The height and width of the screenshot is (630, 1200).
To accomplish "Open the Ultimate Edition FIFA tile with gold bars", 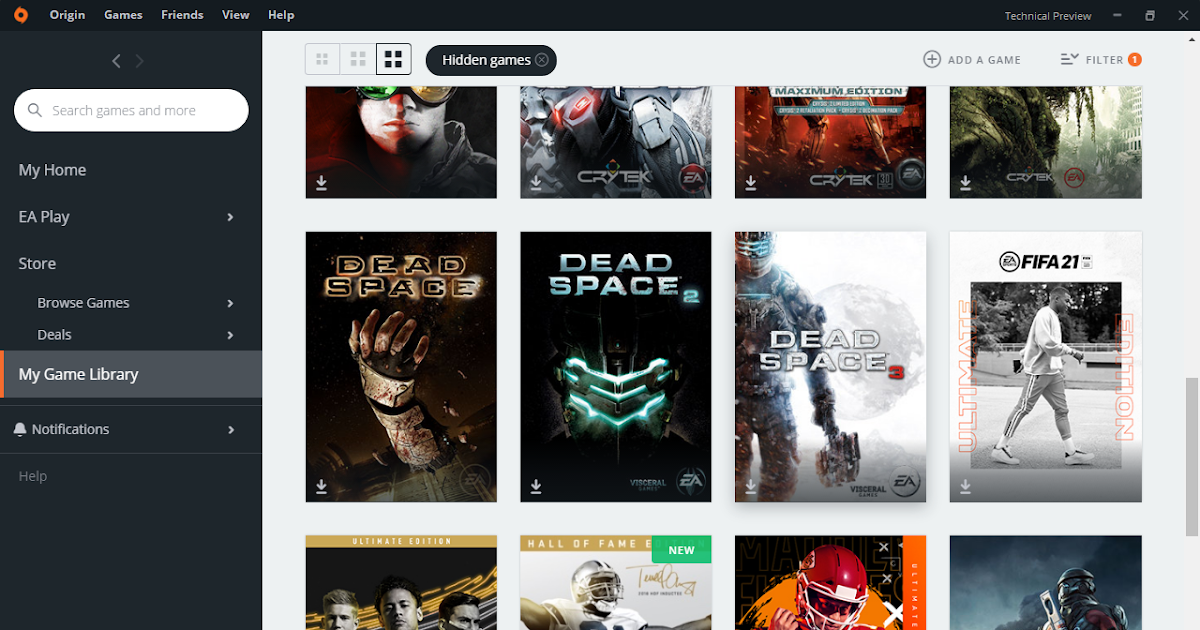I will tap(401, 582).
